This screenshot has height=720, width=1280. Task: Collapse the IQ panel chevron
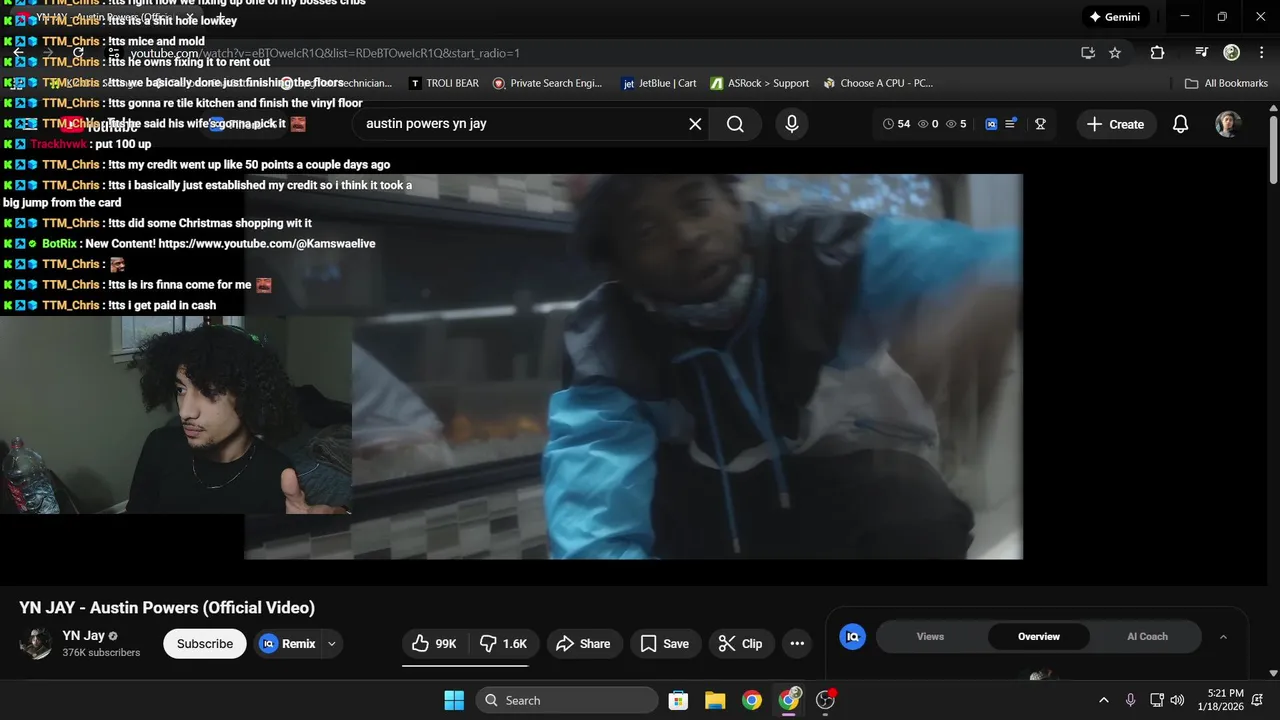[1223, 637]
